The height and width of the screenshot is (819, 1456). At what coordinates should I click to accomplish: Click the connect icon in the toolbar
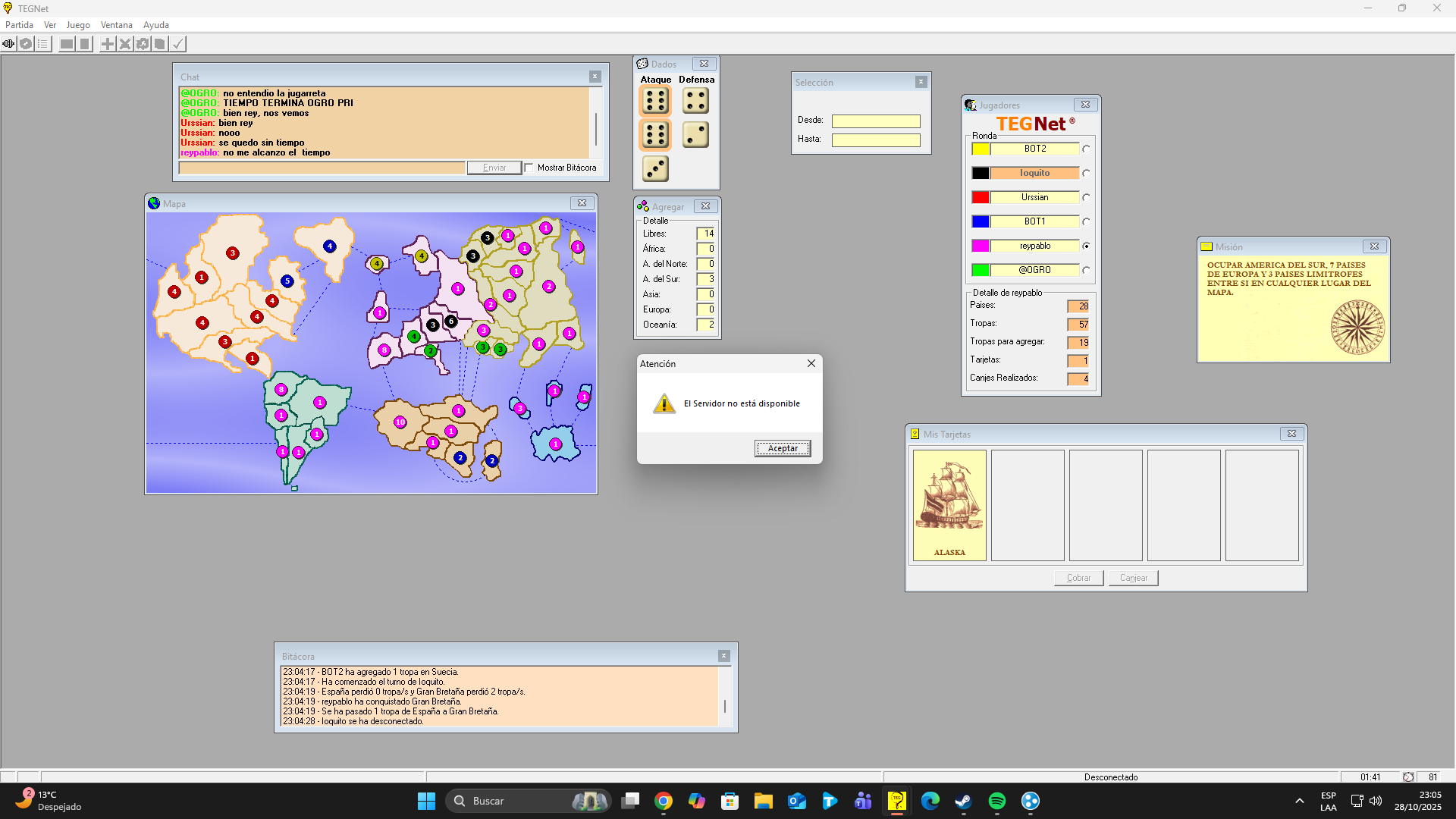(x=8, y=44)
